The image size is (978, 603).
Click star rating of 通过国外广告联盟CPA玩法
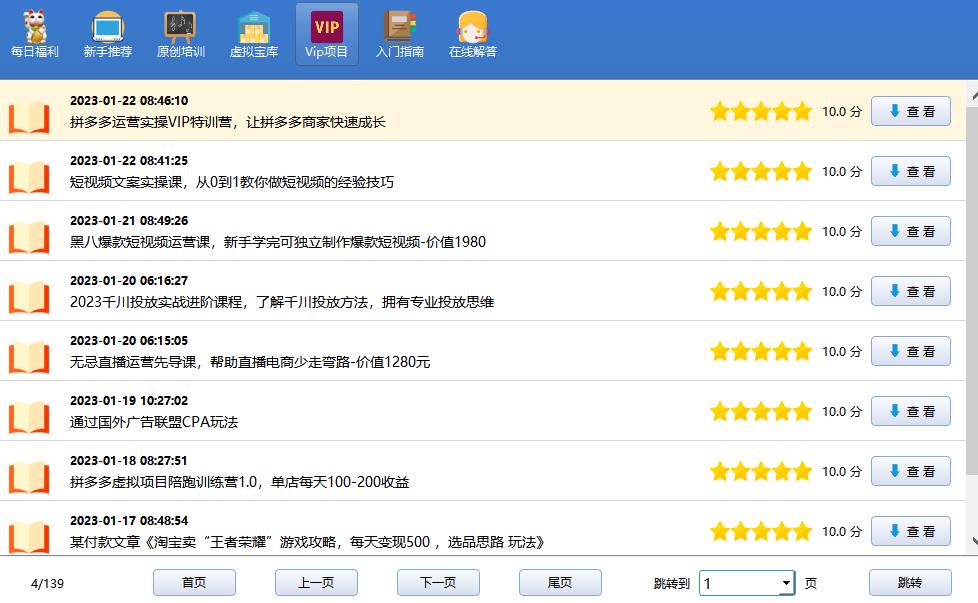pyautogui.click(x=761, y=411)
